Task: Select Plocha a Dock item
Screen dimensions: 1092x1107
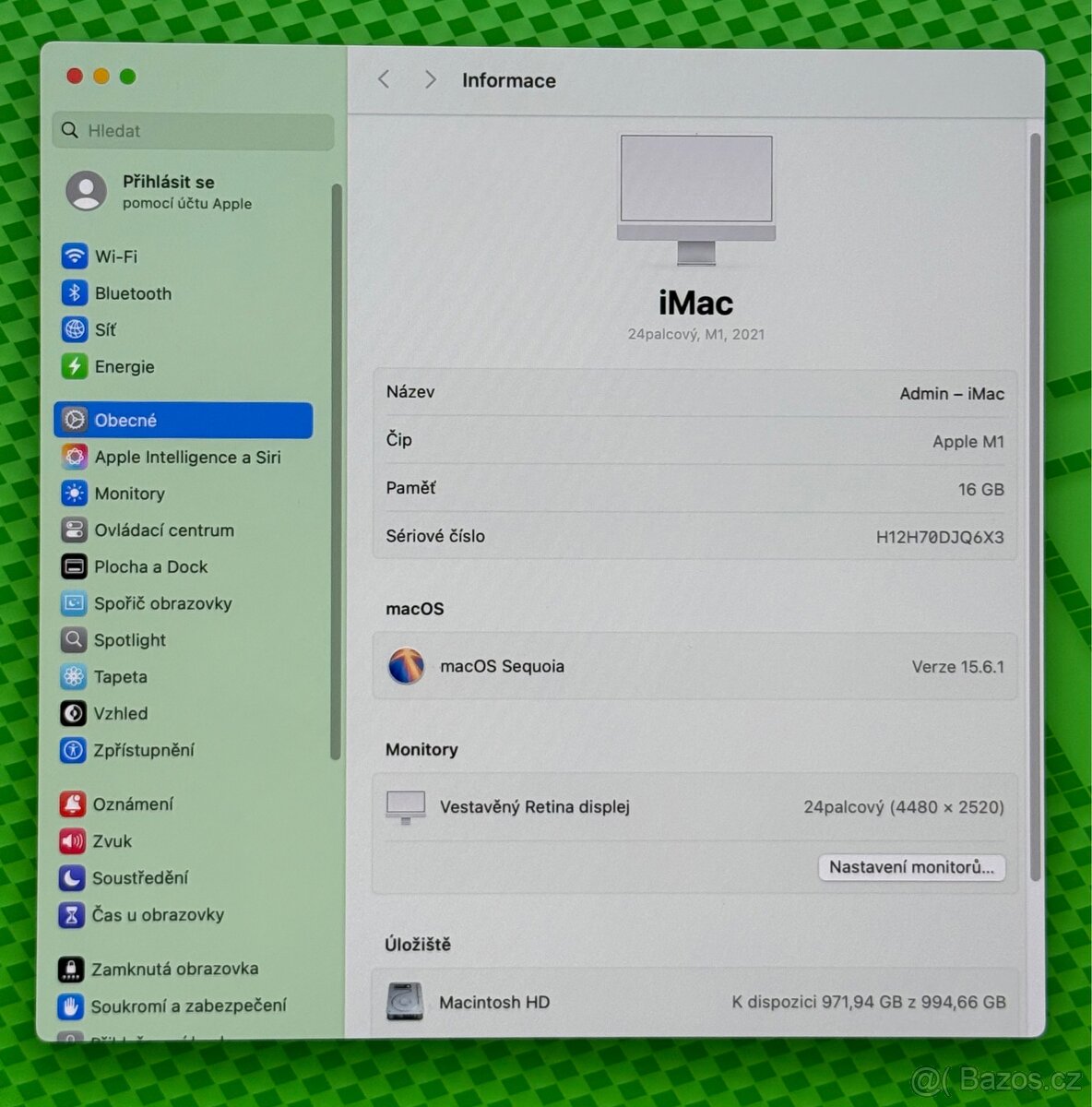Action: (150, 566)
